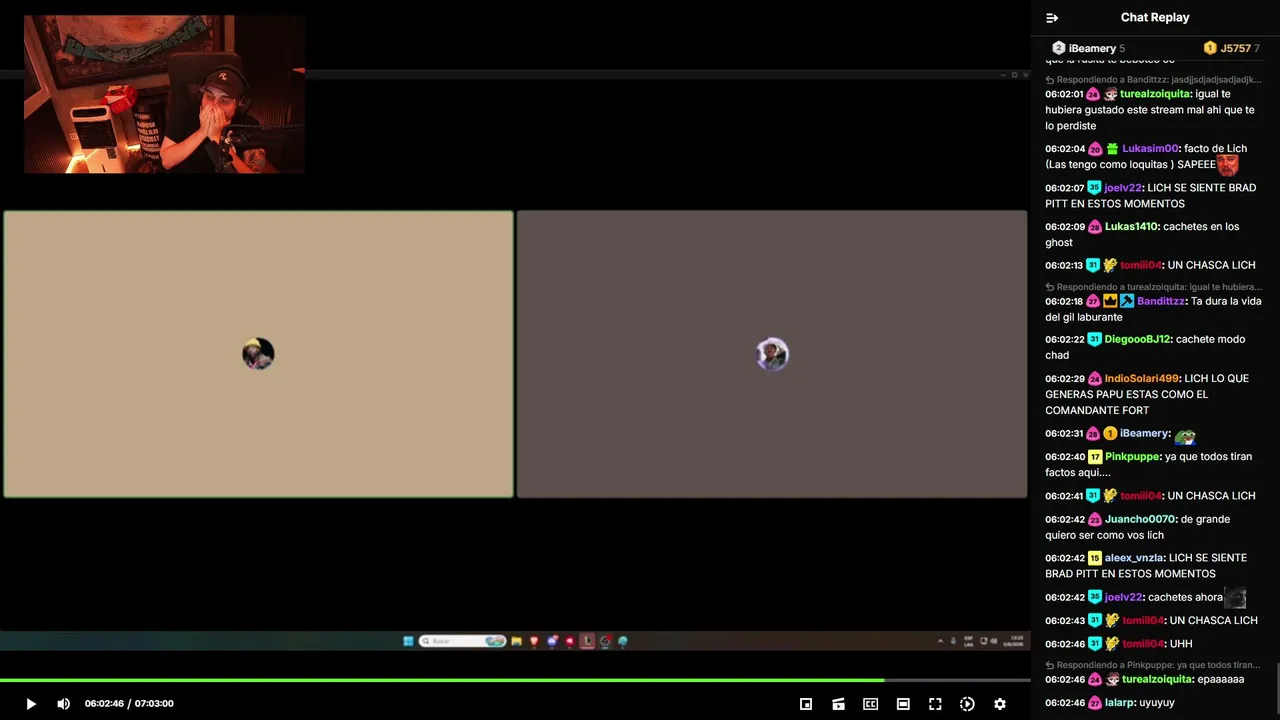This screenshot has width=1280, height=720.
Task: Click joelv22 username at 06:02:07
Action: click(1122, 188)
